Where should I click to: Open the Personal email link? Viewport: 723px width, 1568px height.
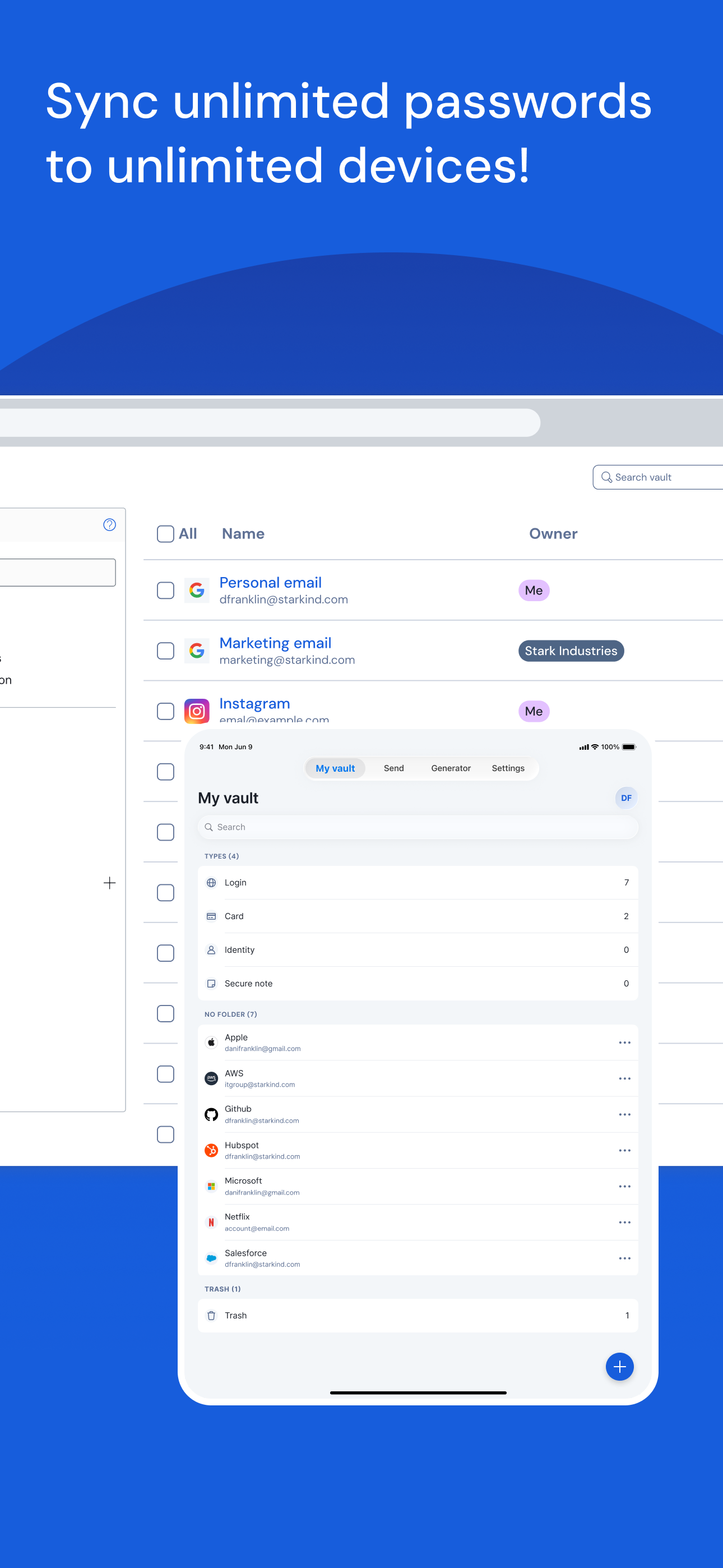(270, 583)
